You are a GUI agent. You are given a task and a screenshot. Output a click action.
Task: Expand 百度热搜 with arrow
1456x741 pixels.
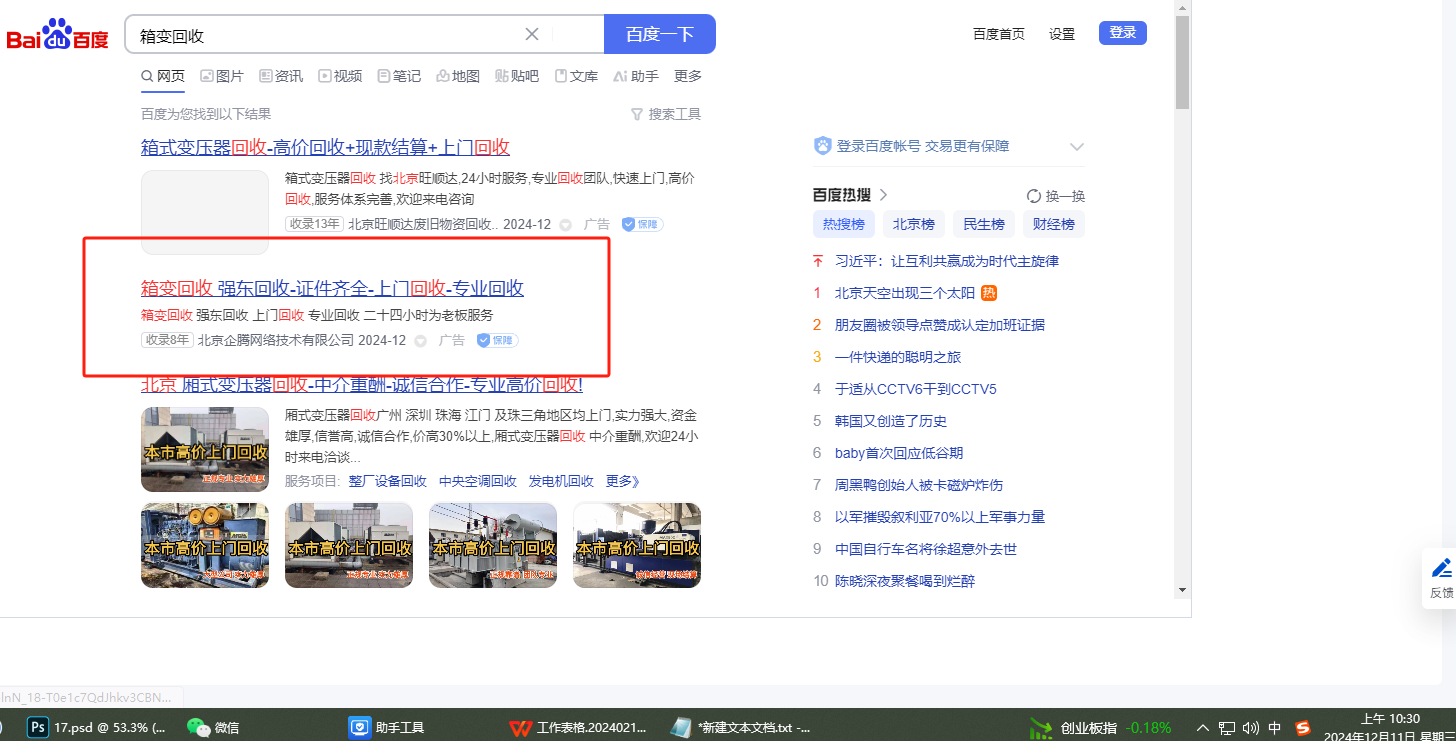(884, 195)
